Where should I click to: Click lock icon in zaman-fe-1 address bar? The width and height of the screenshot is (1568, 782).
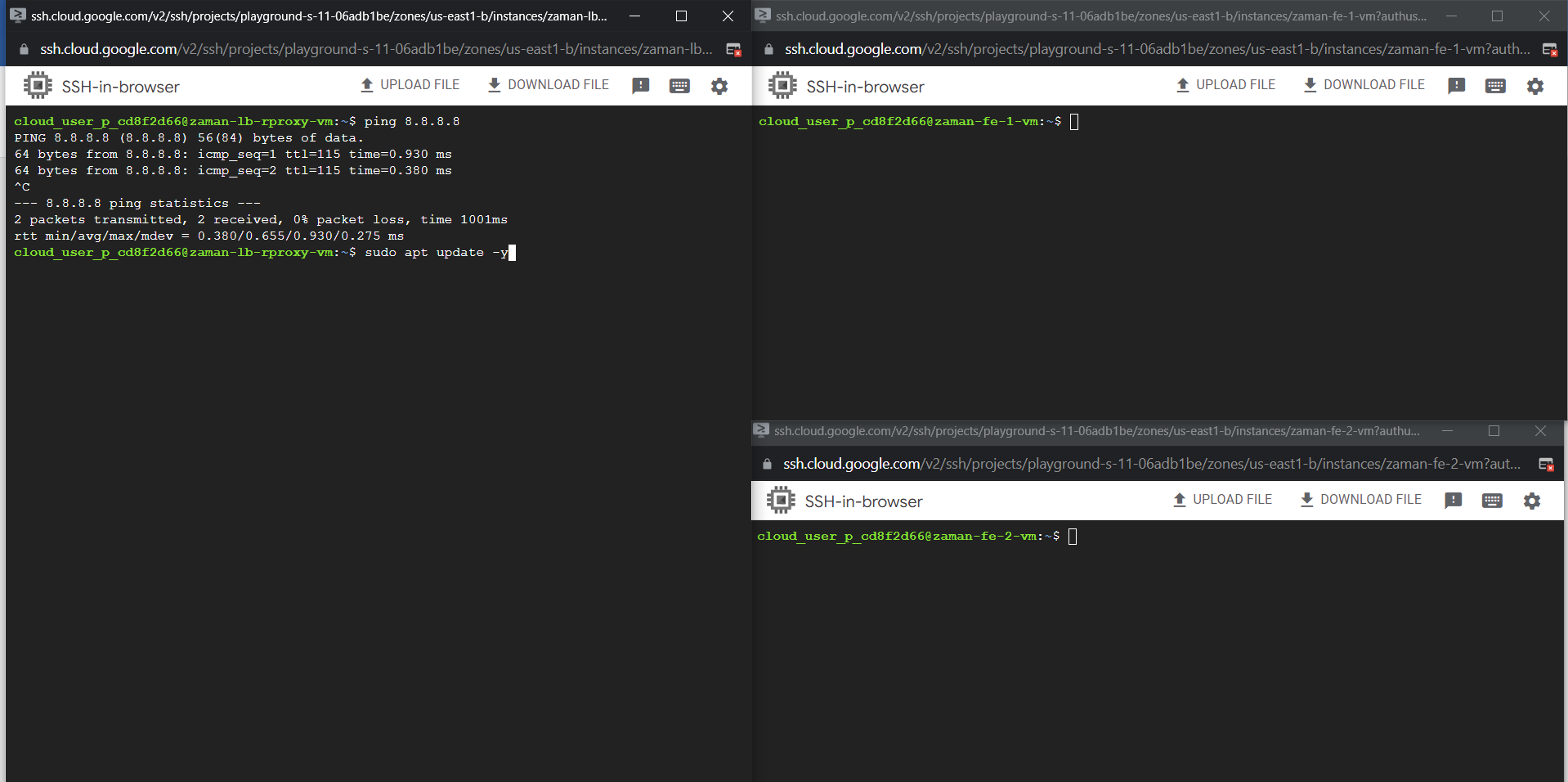(768, 50)
